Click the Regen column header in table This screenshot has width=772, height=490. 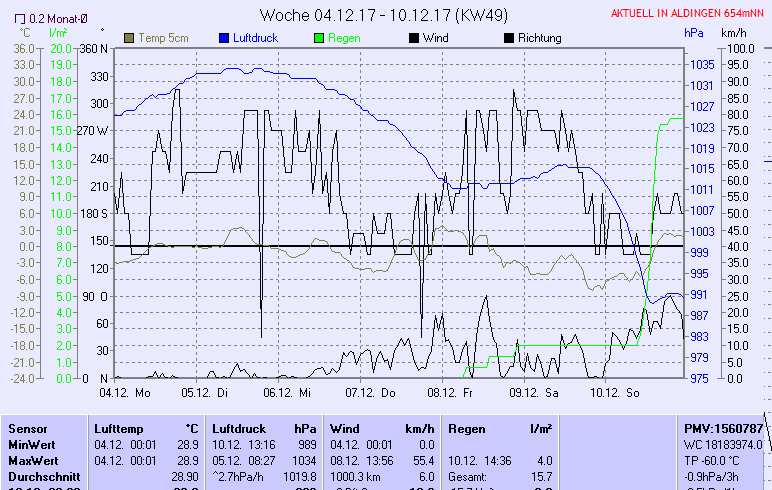point(468,428)
